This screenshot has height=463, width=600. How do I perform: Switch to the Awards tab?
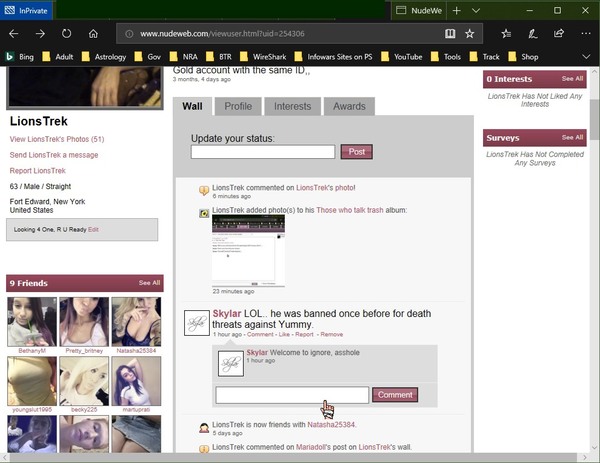click(x=349, y=106)
